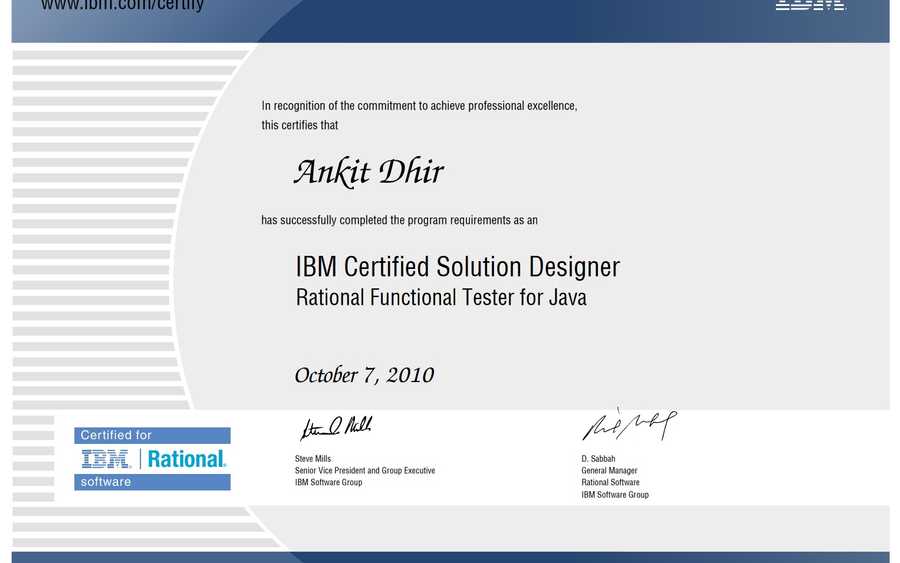Viewport: 900px width, 563px height.
Task: Click the IBM logo in top banner
Action: (810, 5)
